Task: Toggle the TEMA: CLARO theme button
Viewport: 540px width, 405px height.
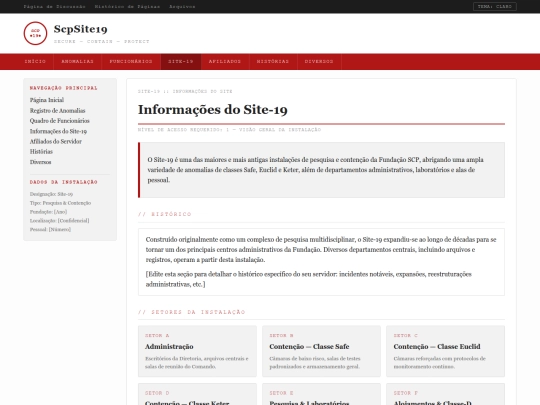Action: tap(495, 7)
